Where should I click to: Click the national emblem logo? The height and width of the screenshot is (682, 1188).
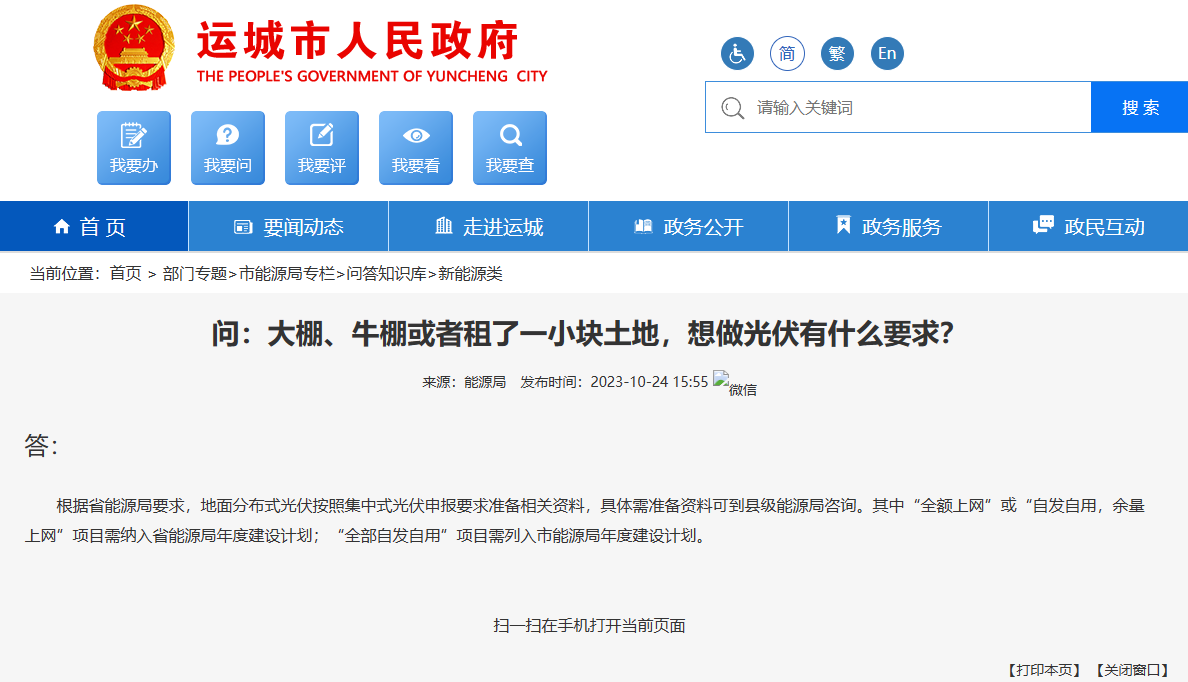[134, 48]
